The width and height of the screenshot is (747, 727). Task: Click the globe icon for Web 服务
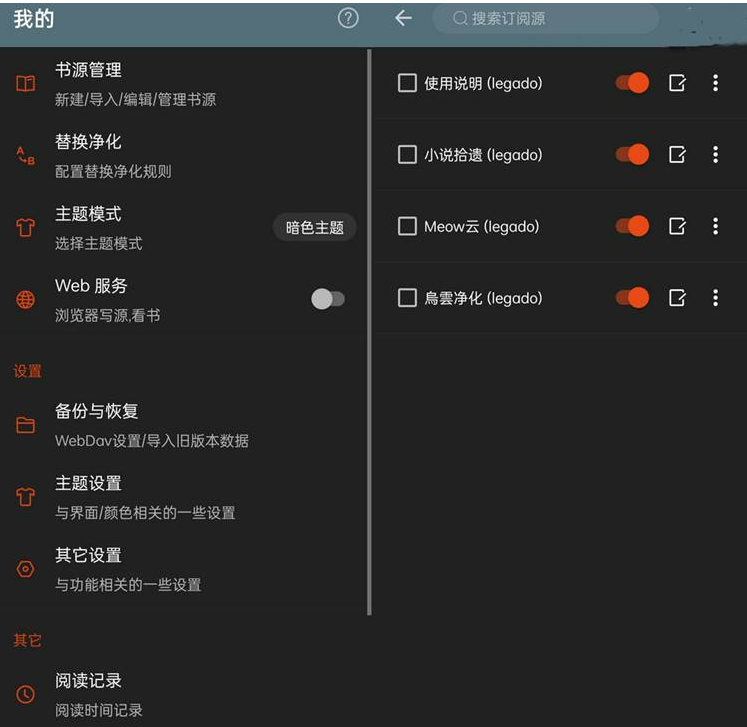[x=26, y=300]
